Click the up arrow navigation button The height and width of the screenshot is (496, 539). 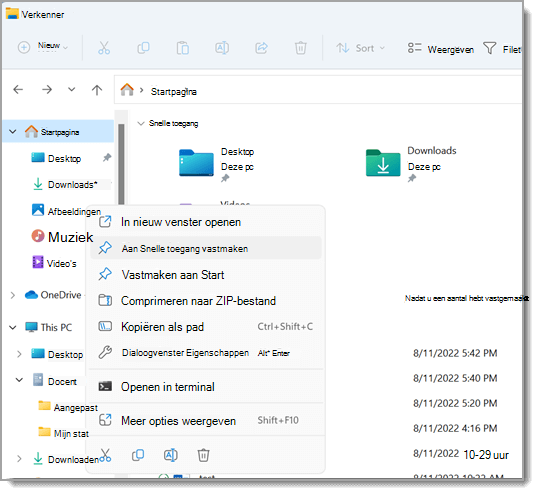[97, 90]
